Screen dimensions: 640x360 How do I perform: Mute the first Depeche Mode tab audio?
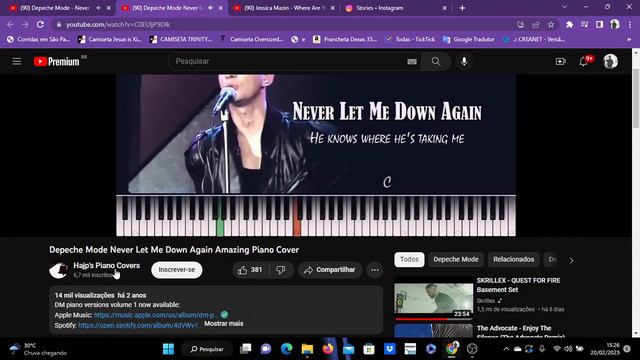pos(99,8)
